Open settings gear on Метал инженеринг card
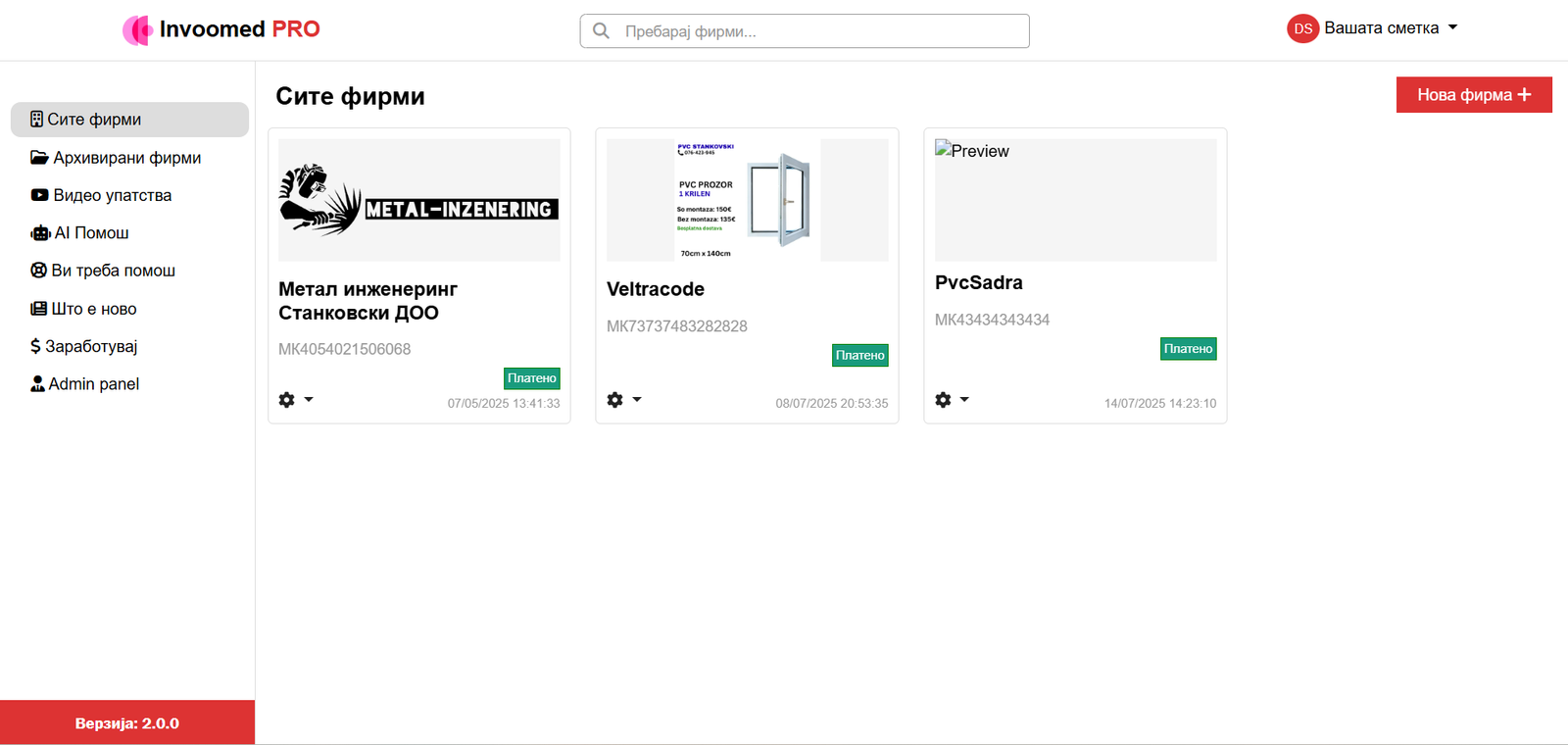The width and height of the screenshot is (1568, 745). coord(287,400)
